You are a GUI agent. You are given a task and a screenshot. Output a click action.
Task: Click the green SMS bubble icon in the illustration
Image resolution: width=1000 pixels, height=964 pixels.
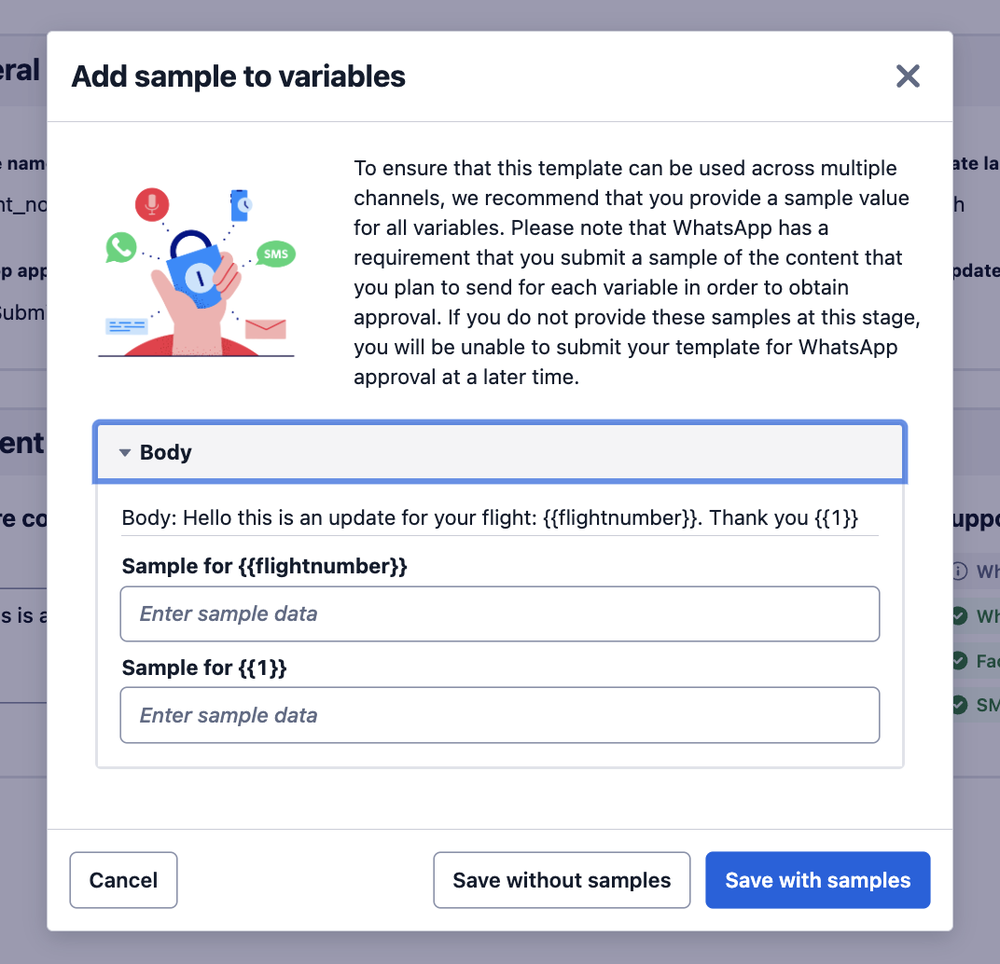coord(276,254)
